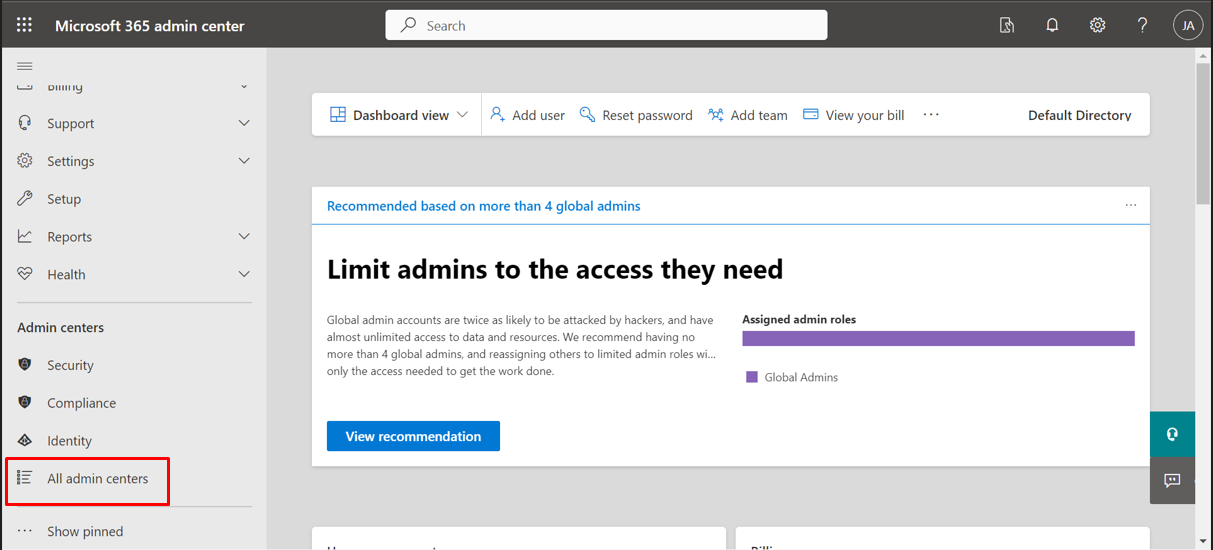The image size is (1213, 550).
Task: Click the Assigned admin roles label
Action: [799, 319]
